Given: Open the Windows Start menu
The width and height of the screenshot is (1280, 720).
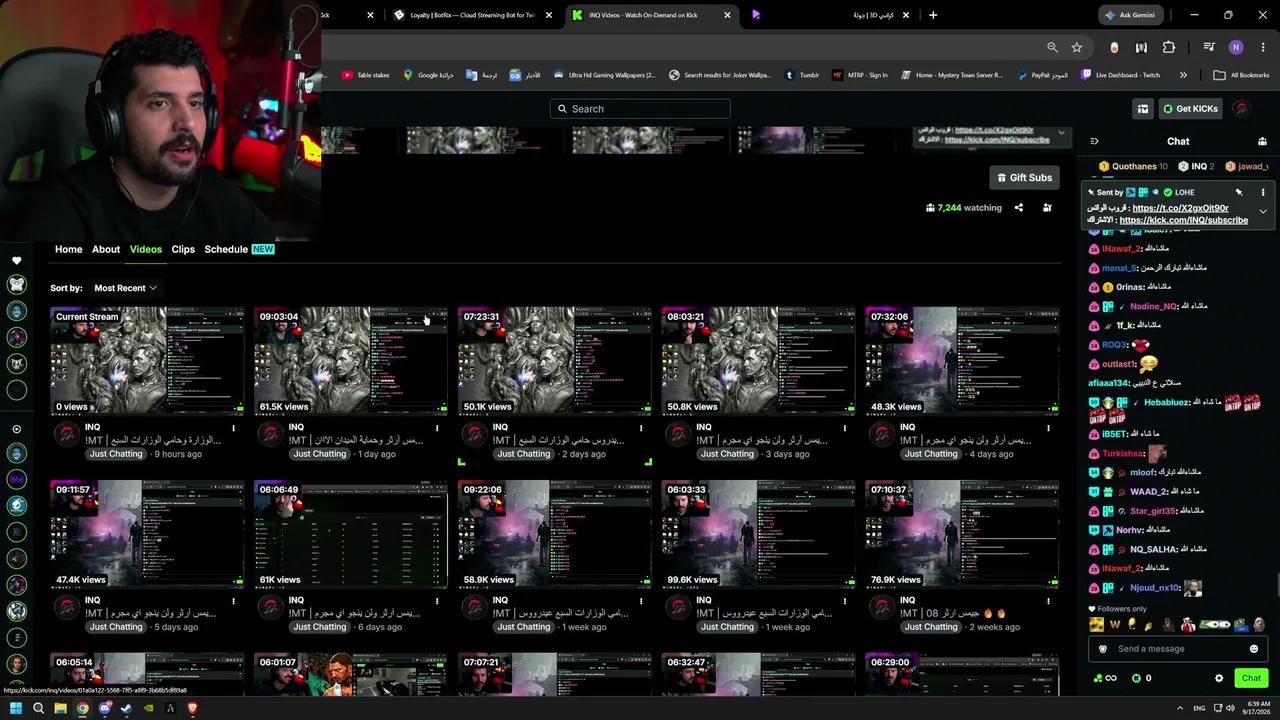Looking at the screenshot, I should (16, 708).
